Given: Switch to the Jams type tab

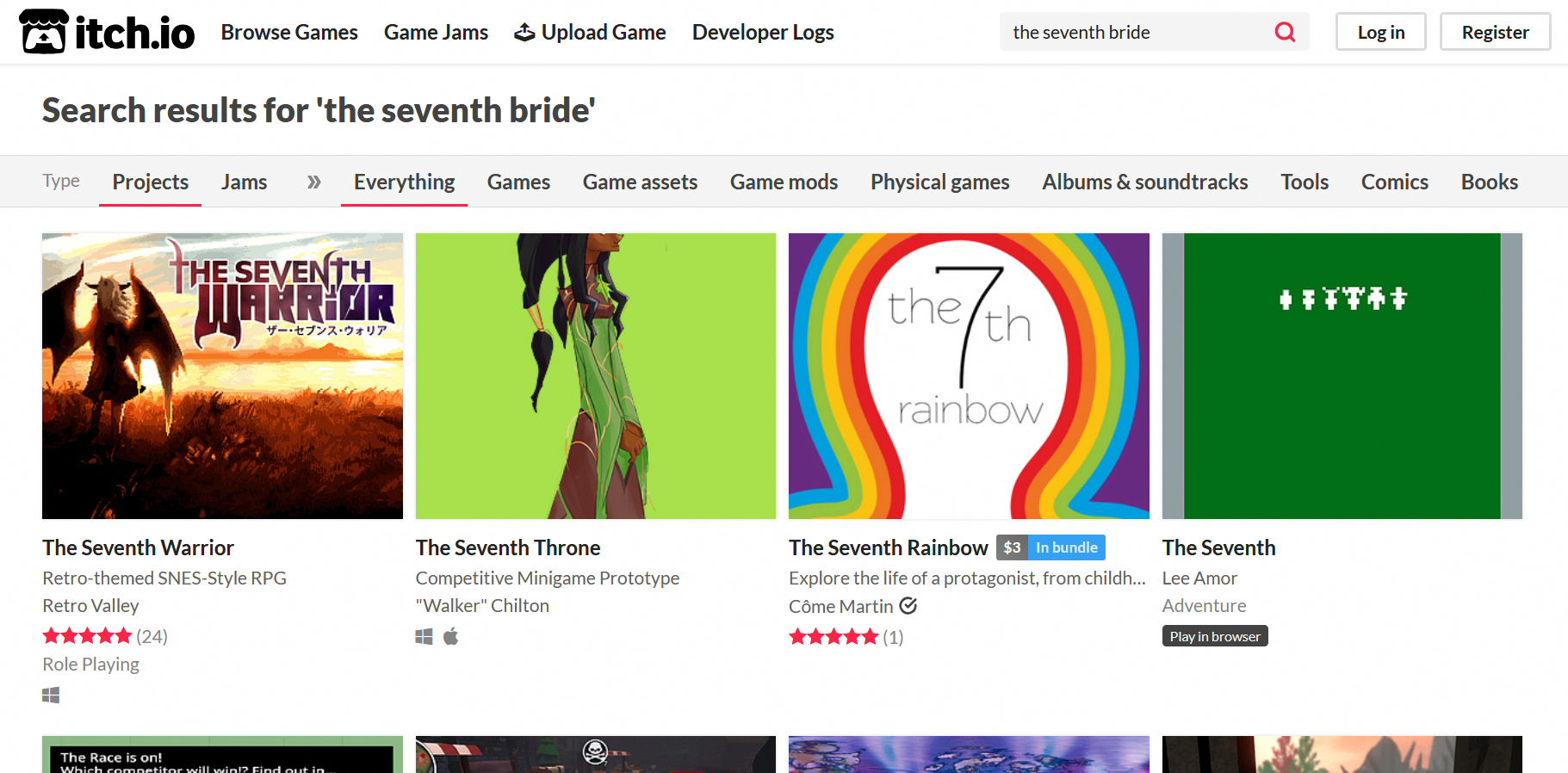Looking at the screenshot, I should (244, 182).
